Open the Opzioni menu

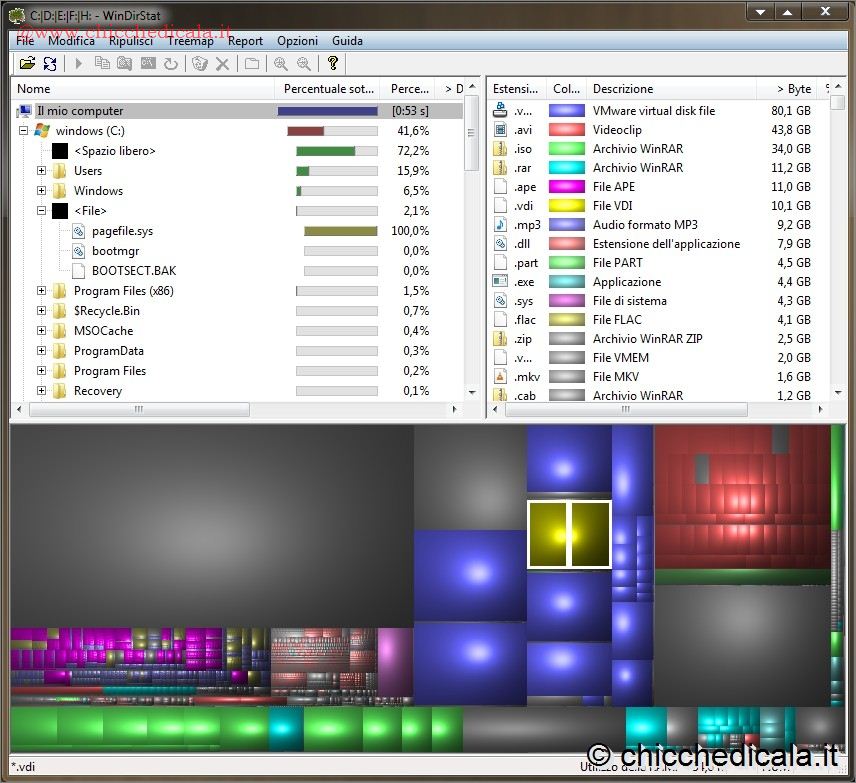click(x=297, y=41)
